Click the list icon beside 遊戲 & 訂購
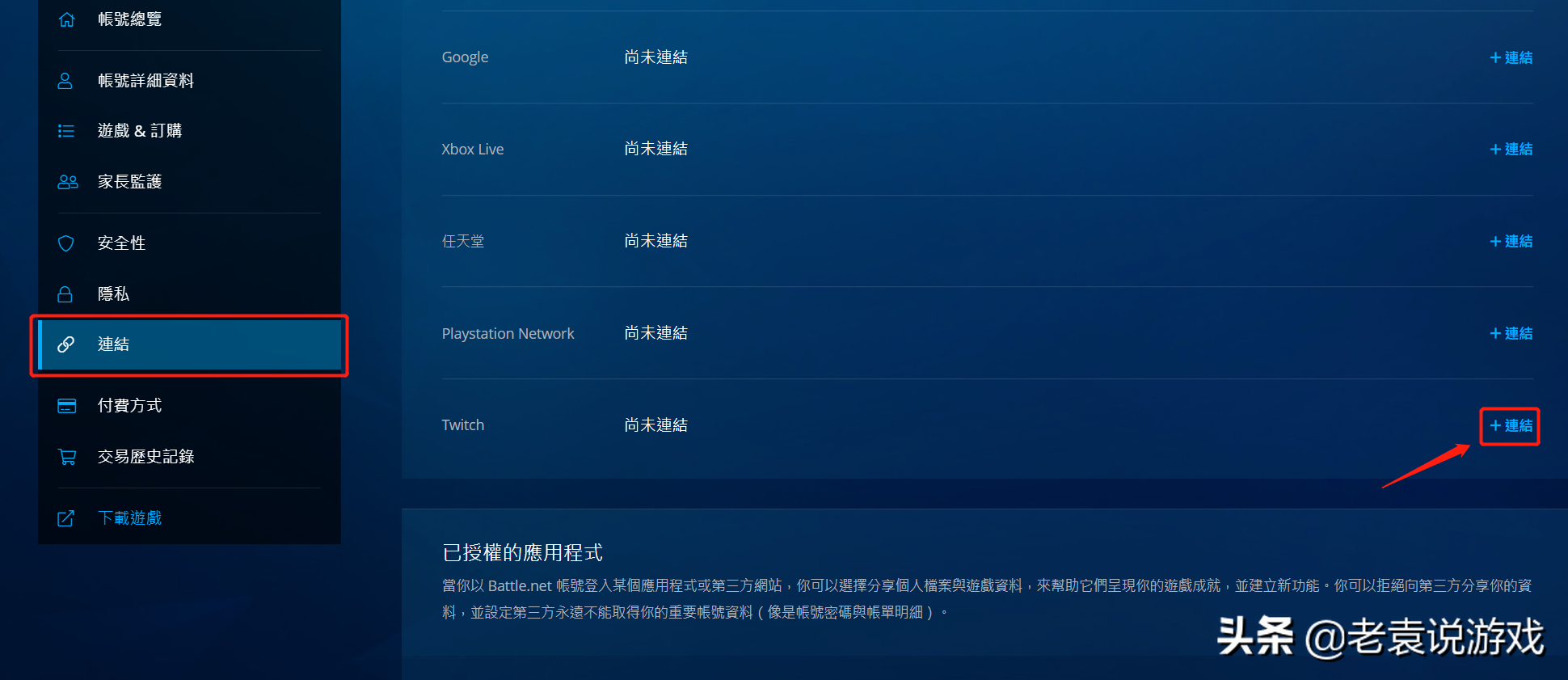The width and height of the screenshot is (1568, 680). (x=66, y=131)
